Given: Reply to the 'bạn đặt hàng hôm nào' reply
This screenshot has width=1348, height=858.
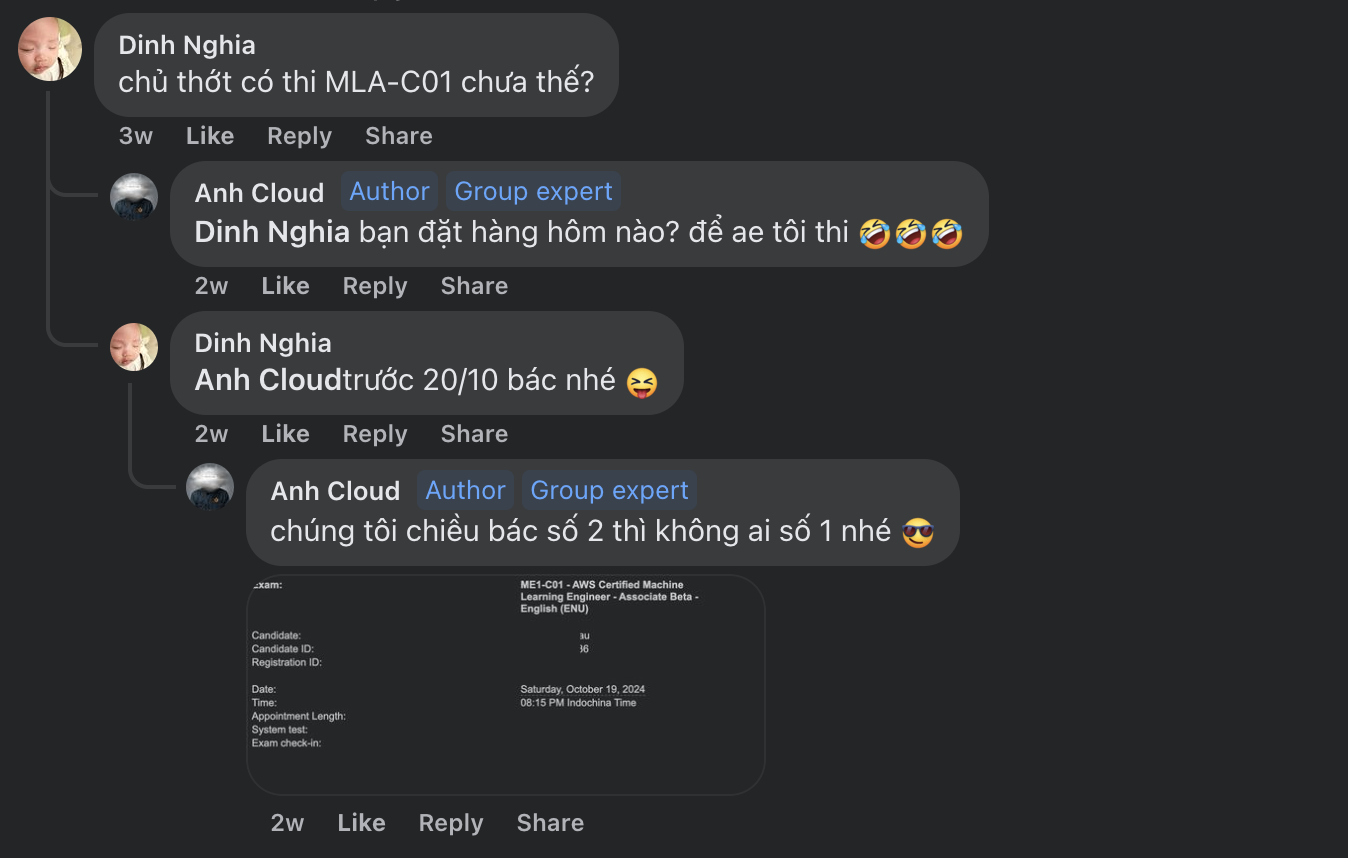Looking at the screenshot, I should click(375, 286).
